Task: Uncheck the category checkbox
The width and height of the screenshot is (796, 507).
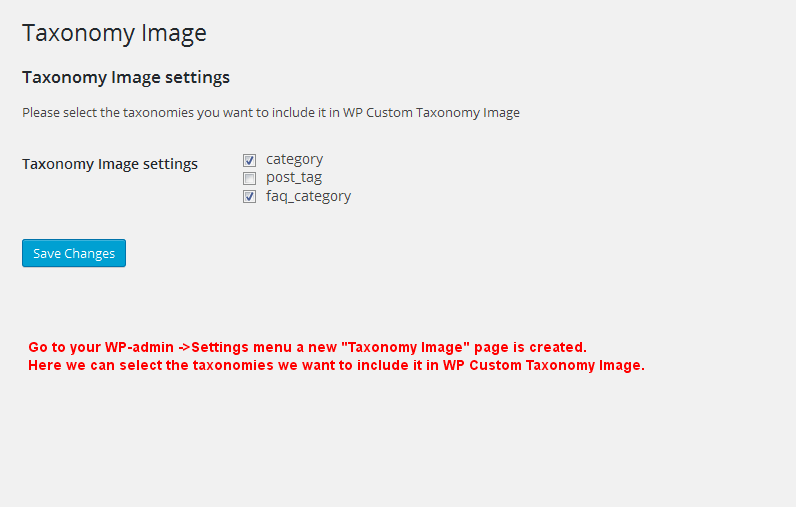Action: click(249, 160)
